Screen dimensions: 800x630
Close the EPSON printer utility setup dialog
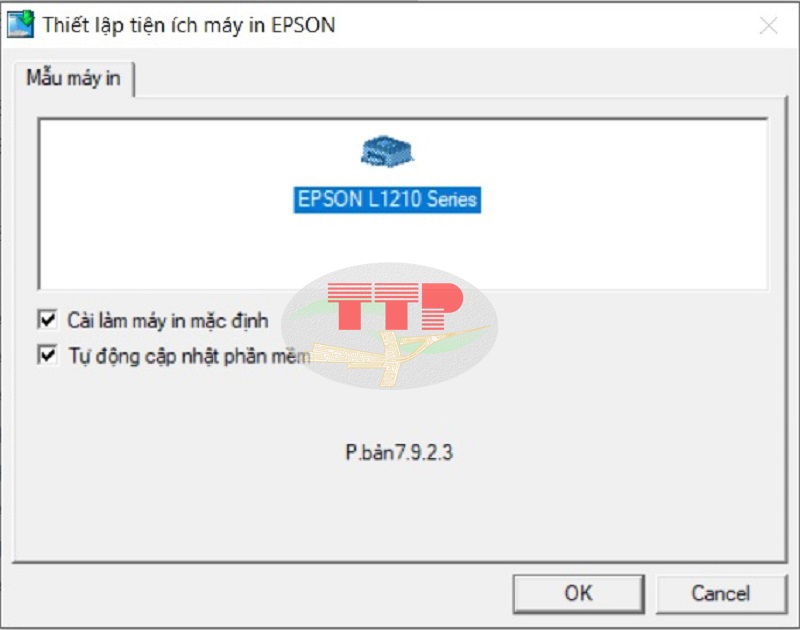coord(768,26)
